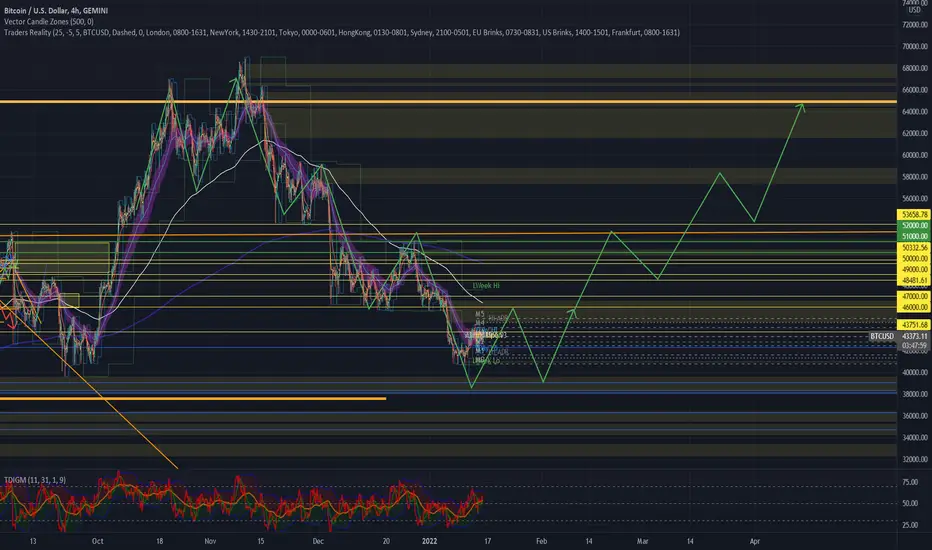Click the 03:47:59 countdown timer
932x550 pixels.
point(914,345)
